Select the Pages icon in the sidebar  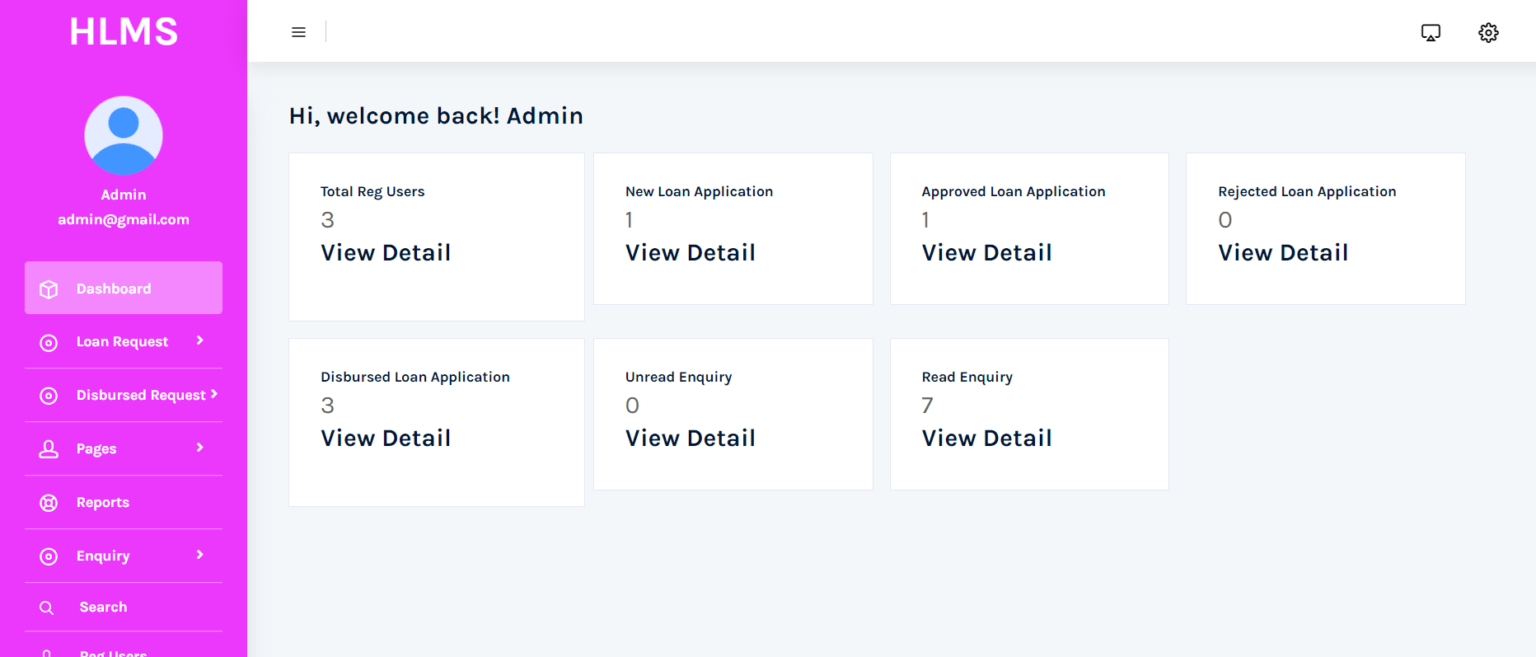(48, 448)
